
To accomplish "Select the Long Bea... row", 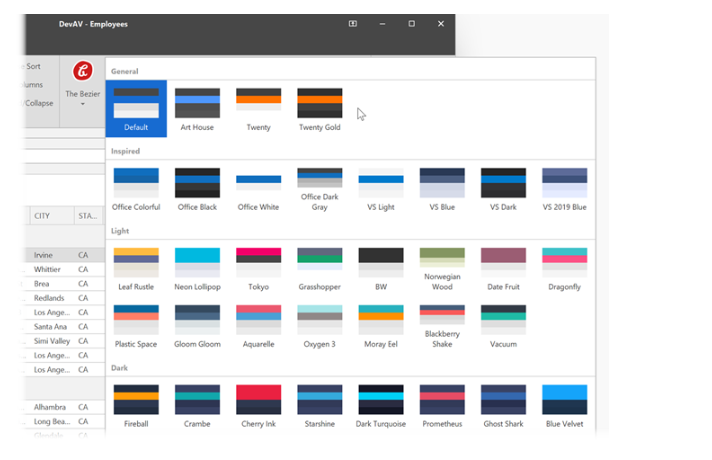I will point(64,421).
